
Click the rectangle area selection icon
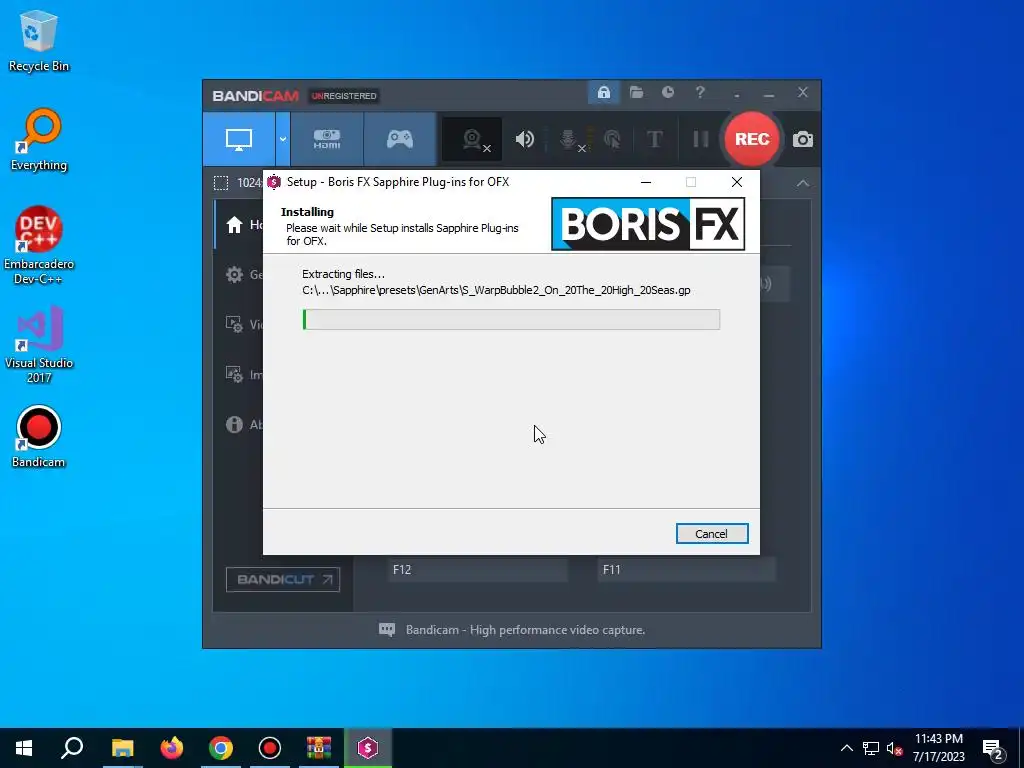coord(221,183)
